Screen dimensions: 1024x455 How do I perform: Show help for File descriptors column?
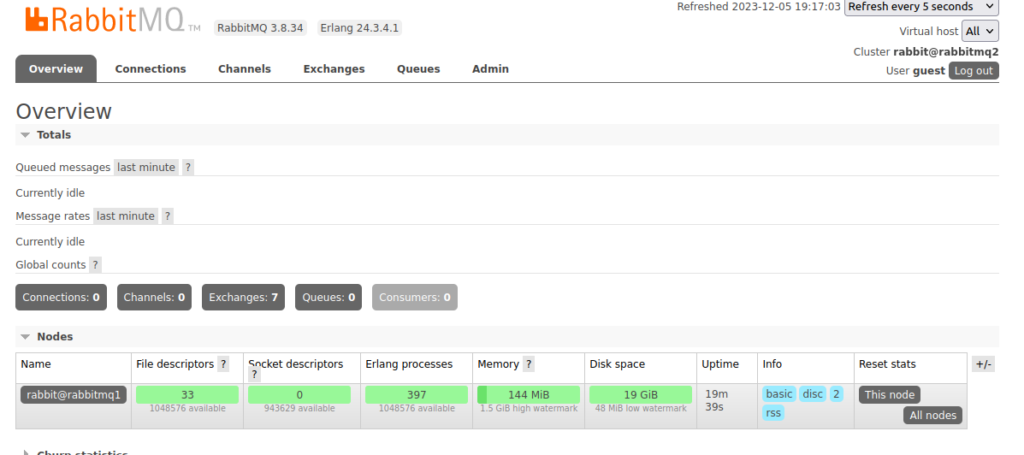[x=223, y=364]
